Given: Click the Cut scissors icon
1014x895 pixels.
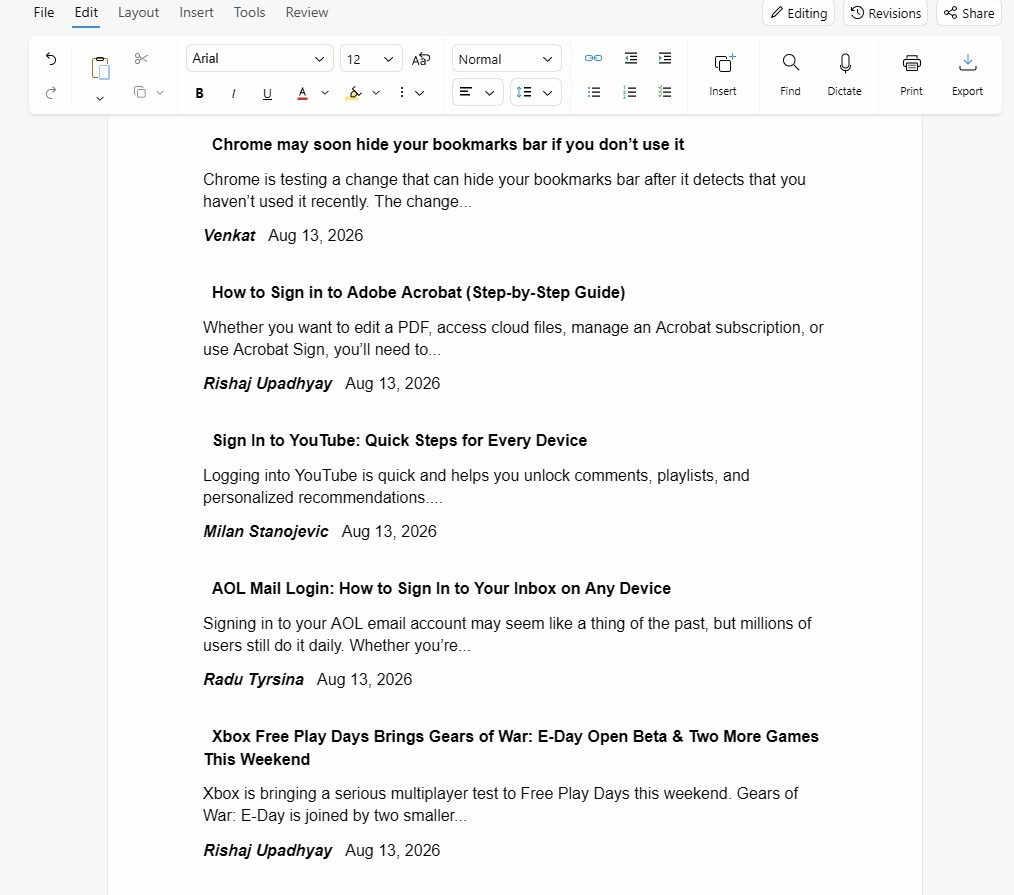Looking at the screenshot, I should coord(141,59).
